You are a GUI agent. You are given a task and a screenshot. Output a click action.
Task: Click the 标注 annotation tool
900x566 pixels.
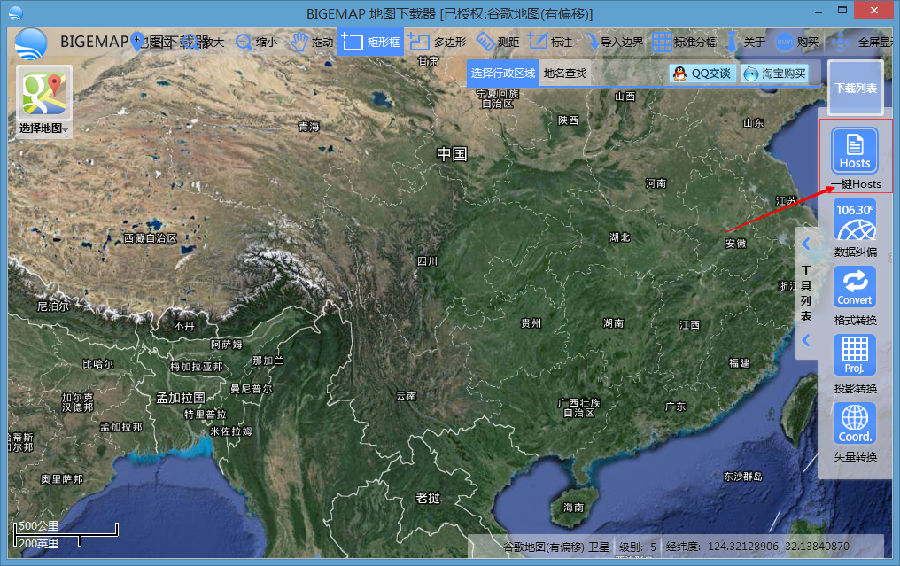[550, 42]
